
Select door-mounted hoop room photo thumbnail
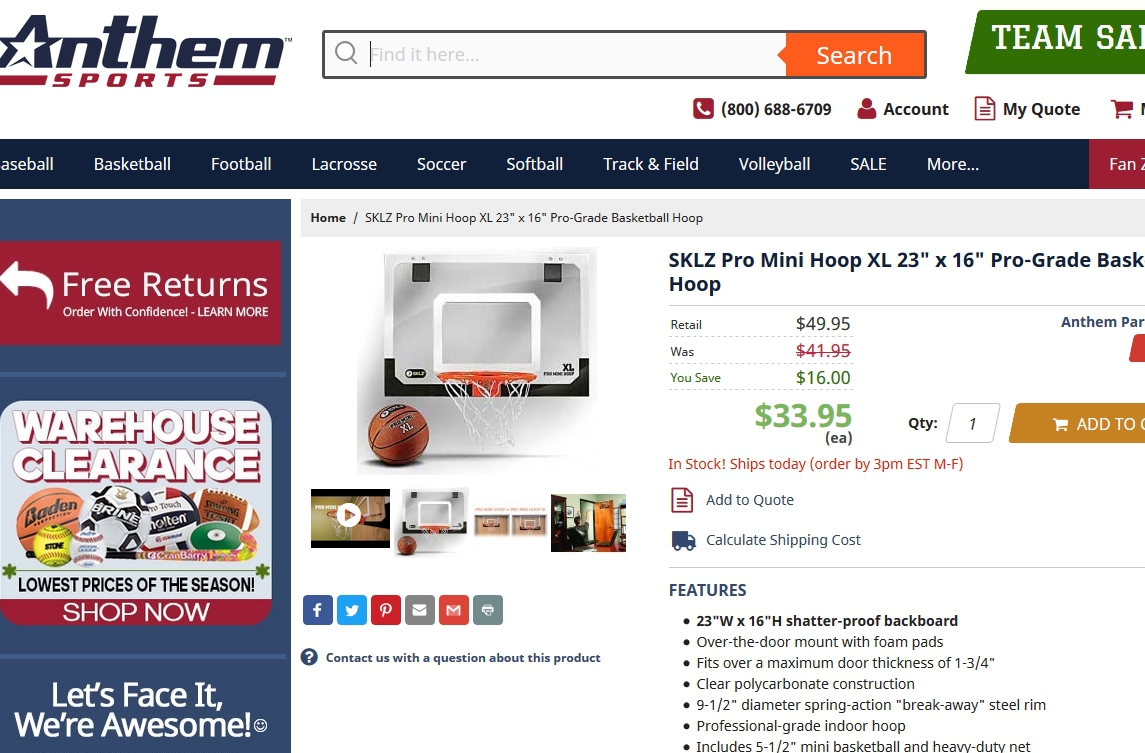pyautogui.click(x=589, y=522)
